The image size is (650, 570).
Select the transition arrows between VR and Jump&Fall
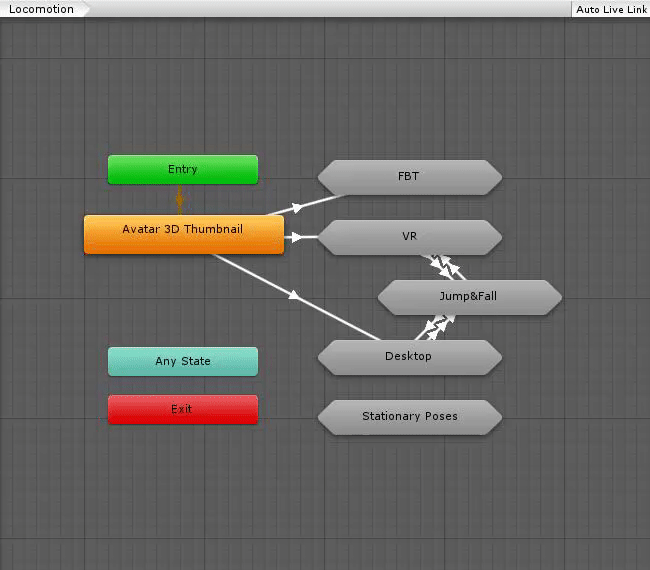(446, 267)
